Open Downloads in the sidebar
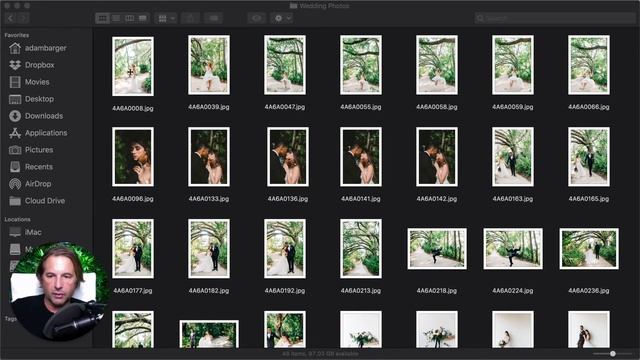This screenshot has width=640, height=360. [36, 116]
